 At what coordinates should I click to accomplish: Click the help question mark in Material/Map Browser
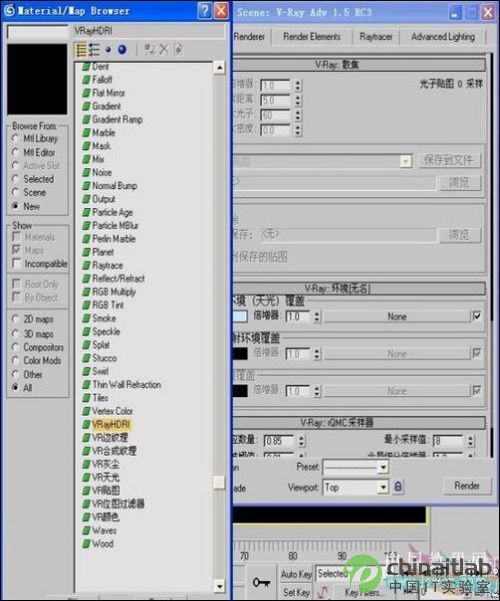point(204,10)
